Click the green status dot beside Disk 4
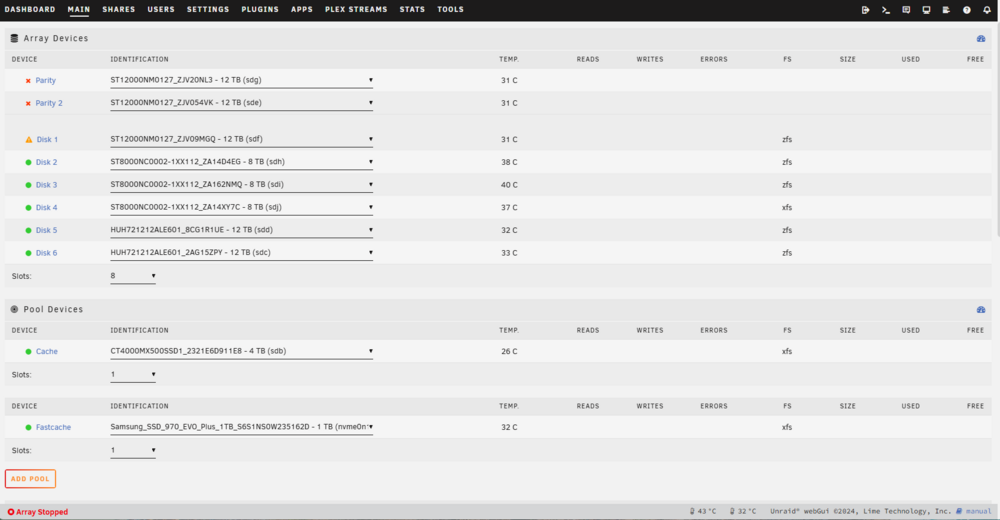The image size is (1000, 520). point(28,207)
